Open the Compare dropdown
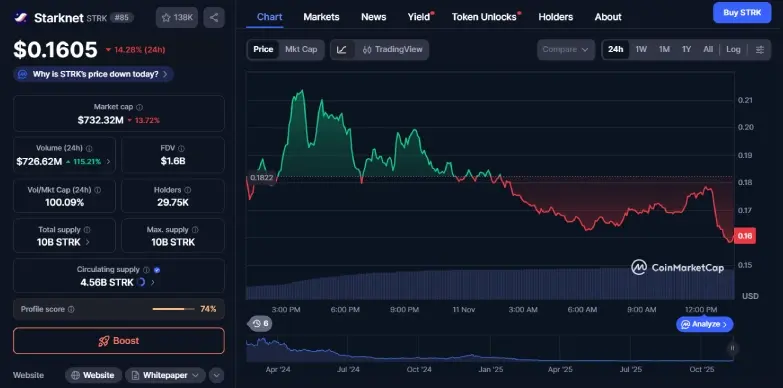The height and width of the screenshot is (388, 783). point(566,49)
